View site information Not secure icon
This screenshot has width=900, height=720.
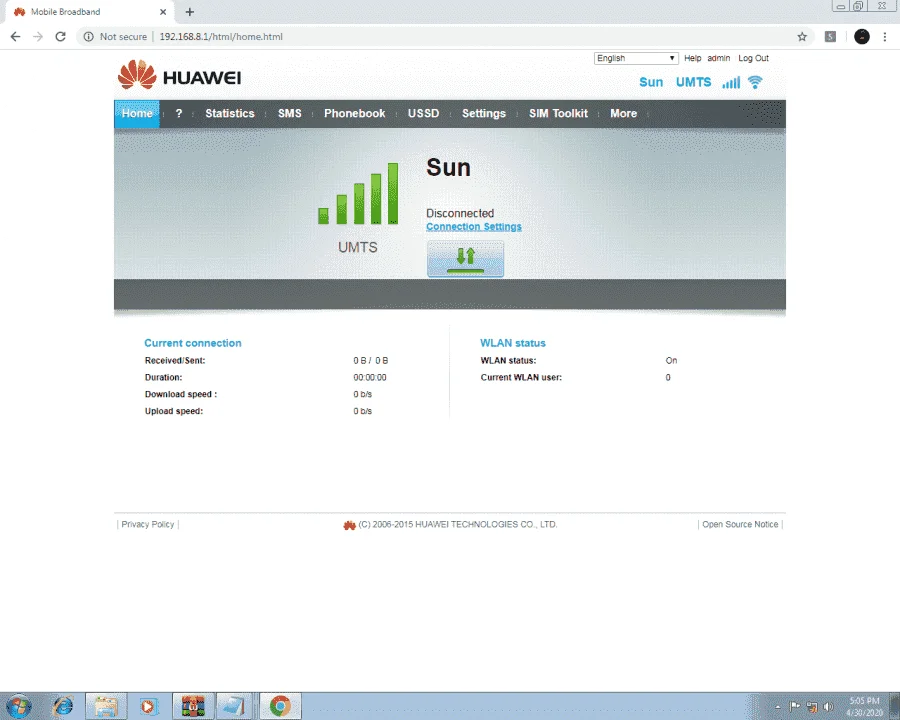pyautogui.click(x=88, y=37)
